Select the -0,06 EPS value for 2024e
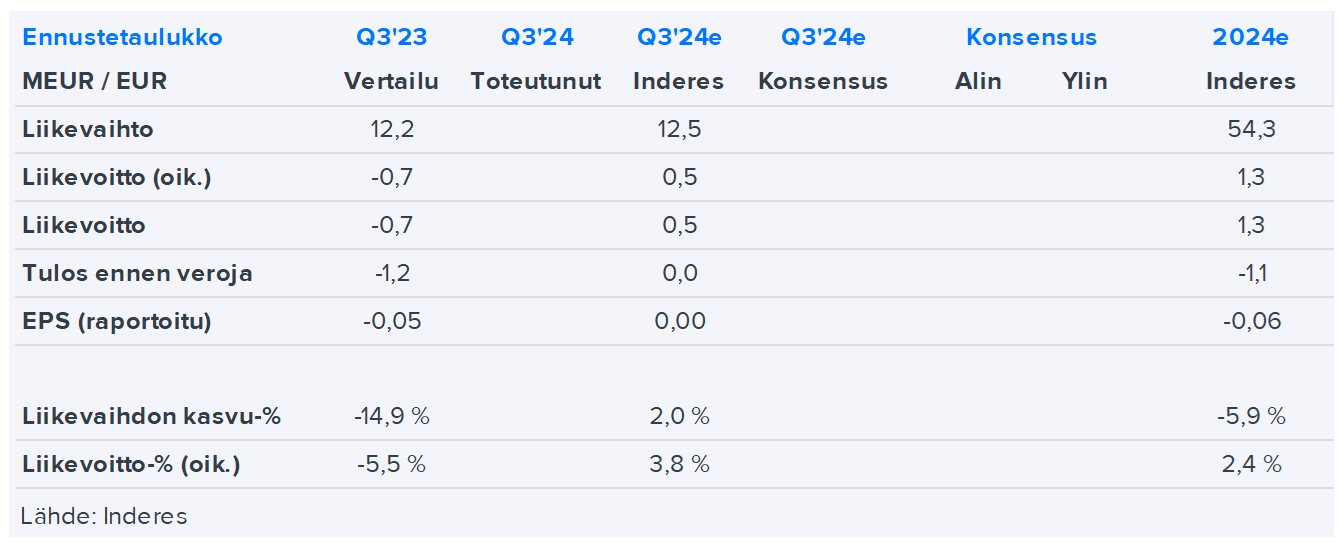Screen dimensions: 1340x546 coord(1250,321)
